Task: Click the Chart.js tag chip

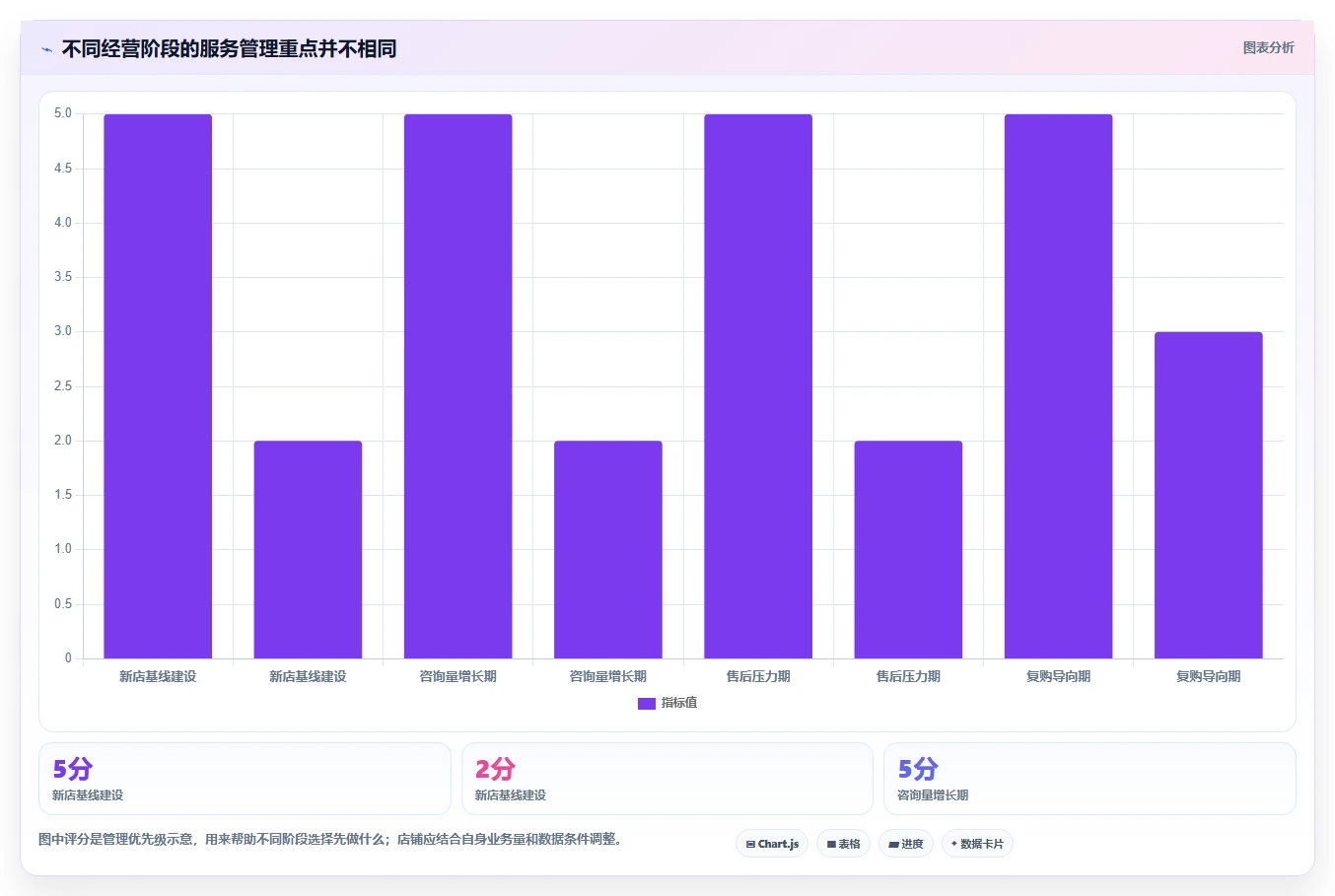Action: (772, 844)
